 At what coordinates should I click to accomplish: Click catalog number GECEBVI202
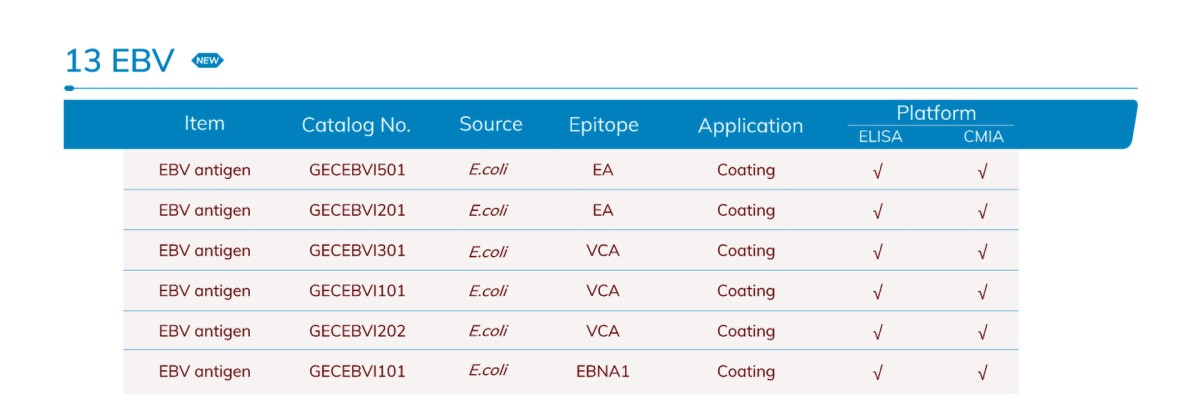357,331
